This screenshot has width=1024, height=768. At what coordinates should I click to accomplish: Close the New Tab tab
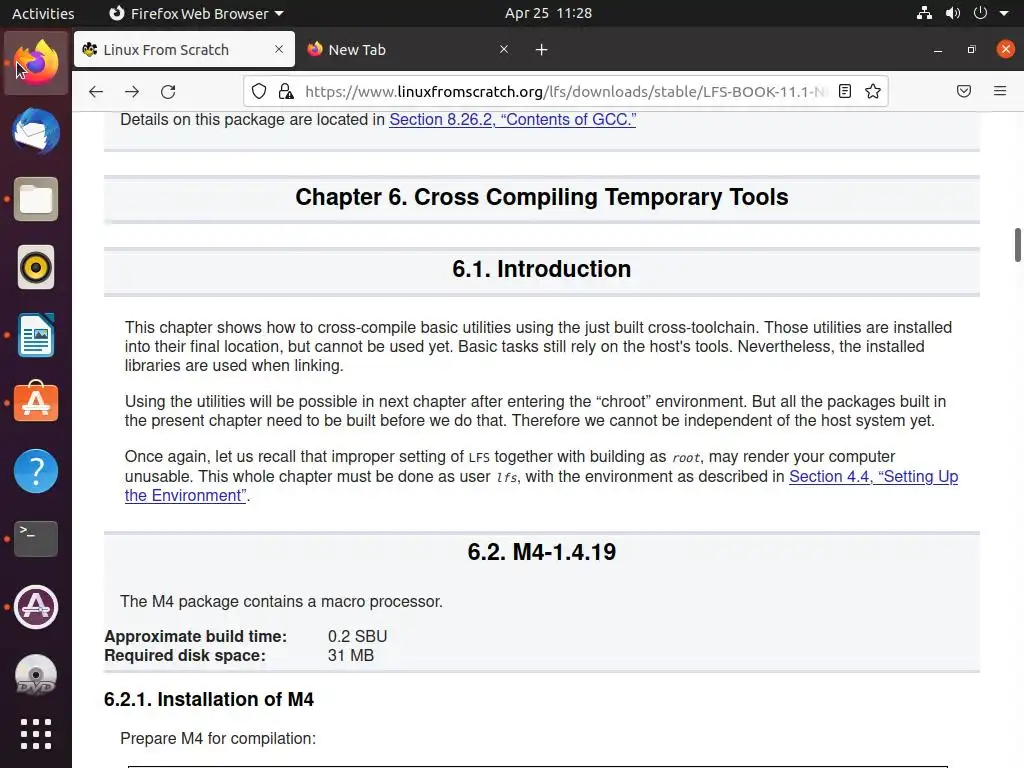tap(504, 50)
